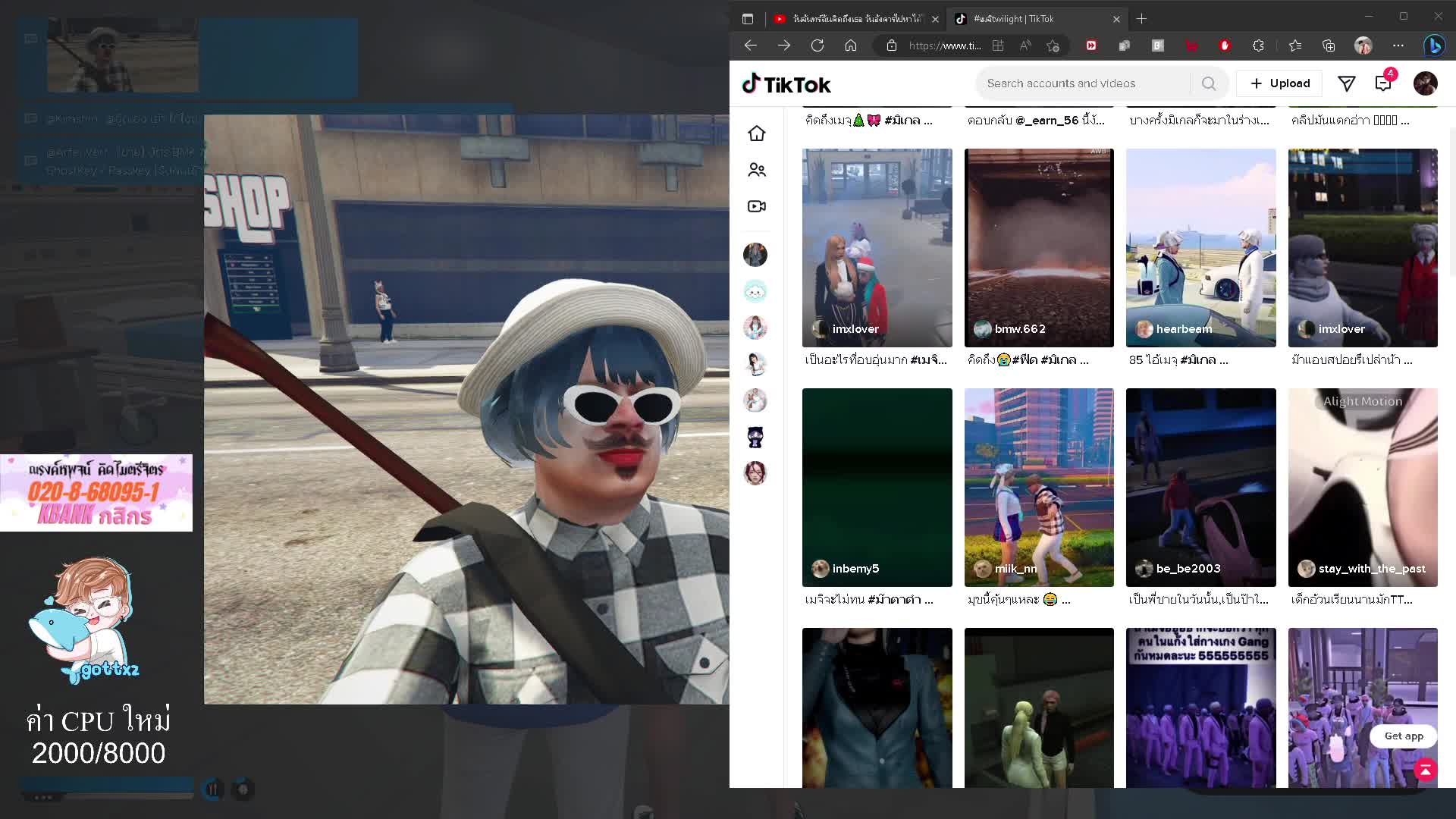This screenshot has width=1456, height=819.
Task: Open TikTok profile avatar menu
Action: pos(1425,83)
